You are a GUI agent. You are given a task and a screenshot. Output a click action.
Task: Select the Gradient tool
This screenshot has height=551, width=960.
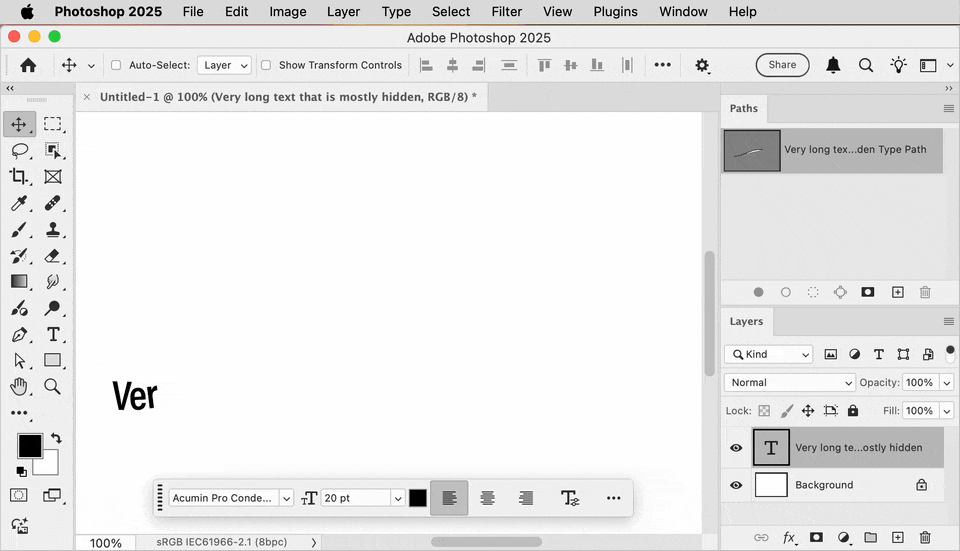click(19, 282)
